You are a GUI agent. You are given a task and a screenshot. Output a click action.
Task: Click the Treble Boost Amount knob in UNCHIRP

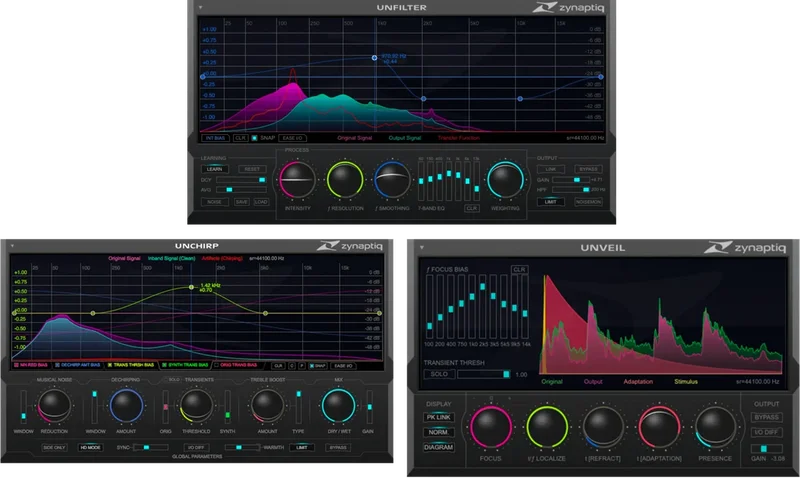pyautogui.click(x=267, y=406)
